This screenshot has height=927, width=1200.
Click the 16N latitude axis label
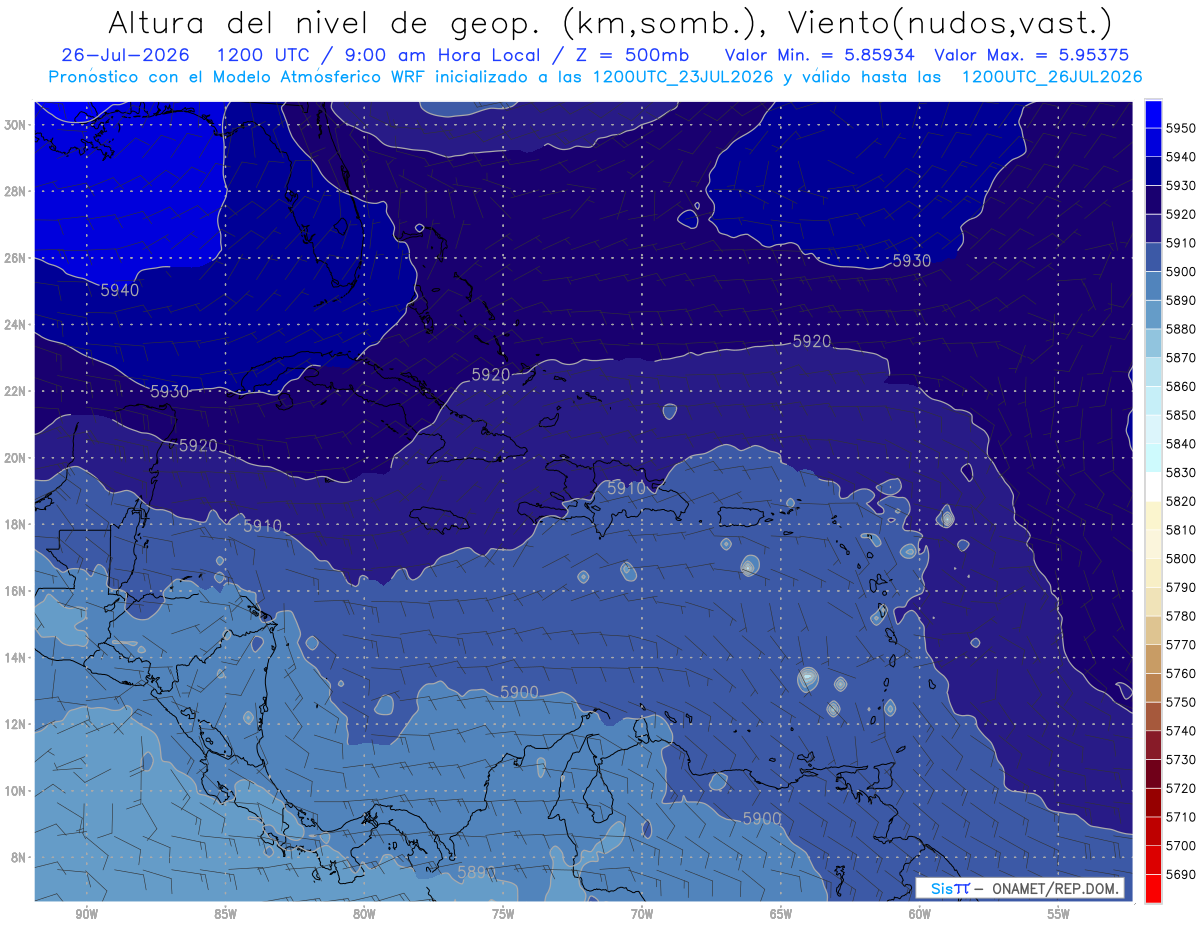pyautogui.click(x=15, y=591)
